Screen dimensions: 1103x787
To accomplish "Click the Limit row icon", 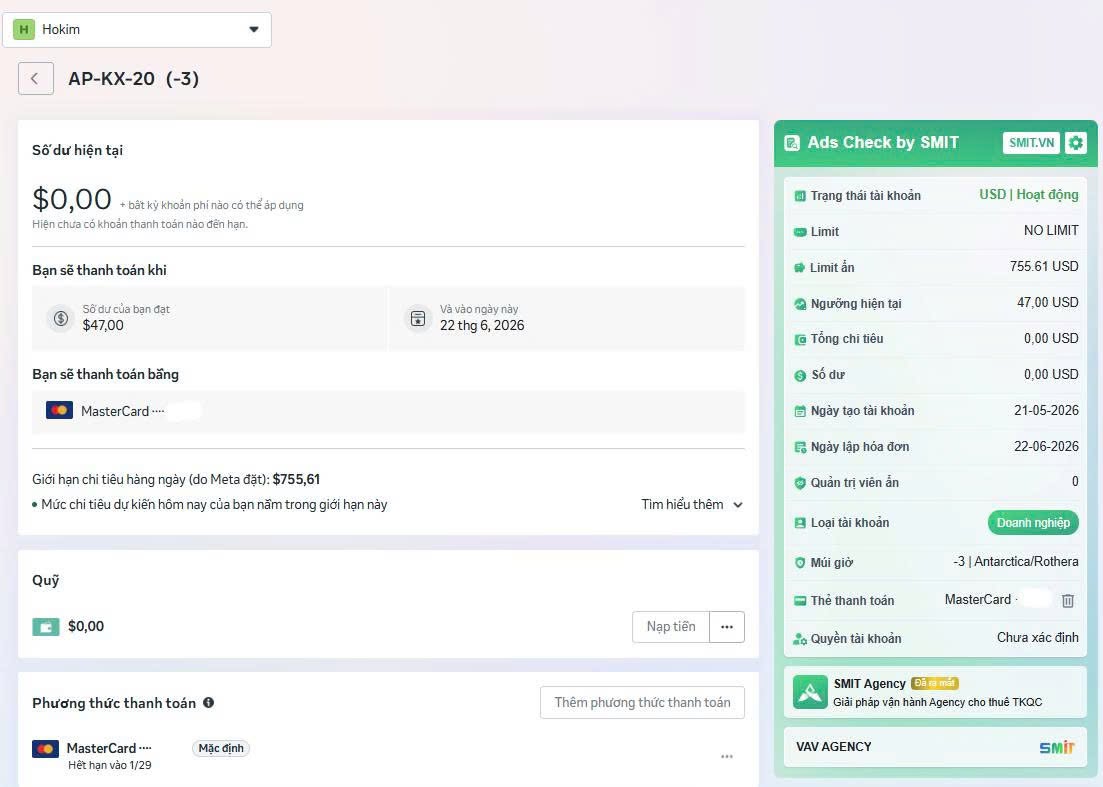I will click(800, 232).
